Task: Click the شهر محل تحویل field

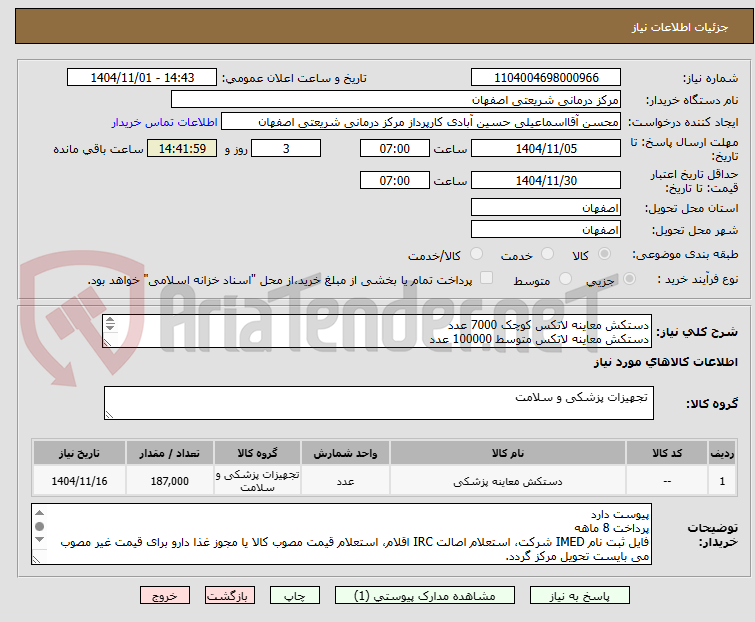Action: pyautogui.click(x=546, y=230)
